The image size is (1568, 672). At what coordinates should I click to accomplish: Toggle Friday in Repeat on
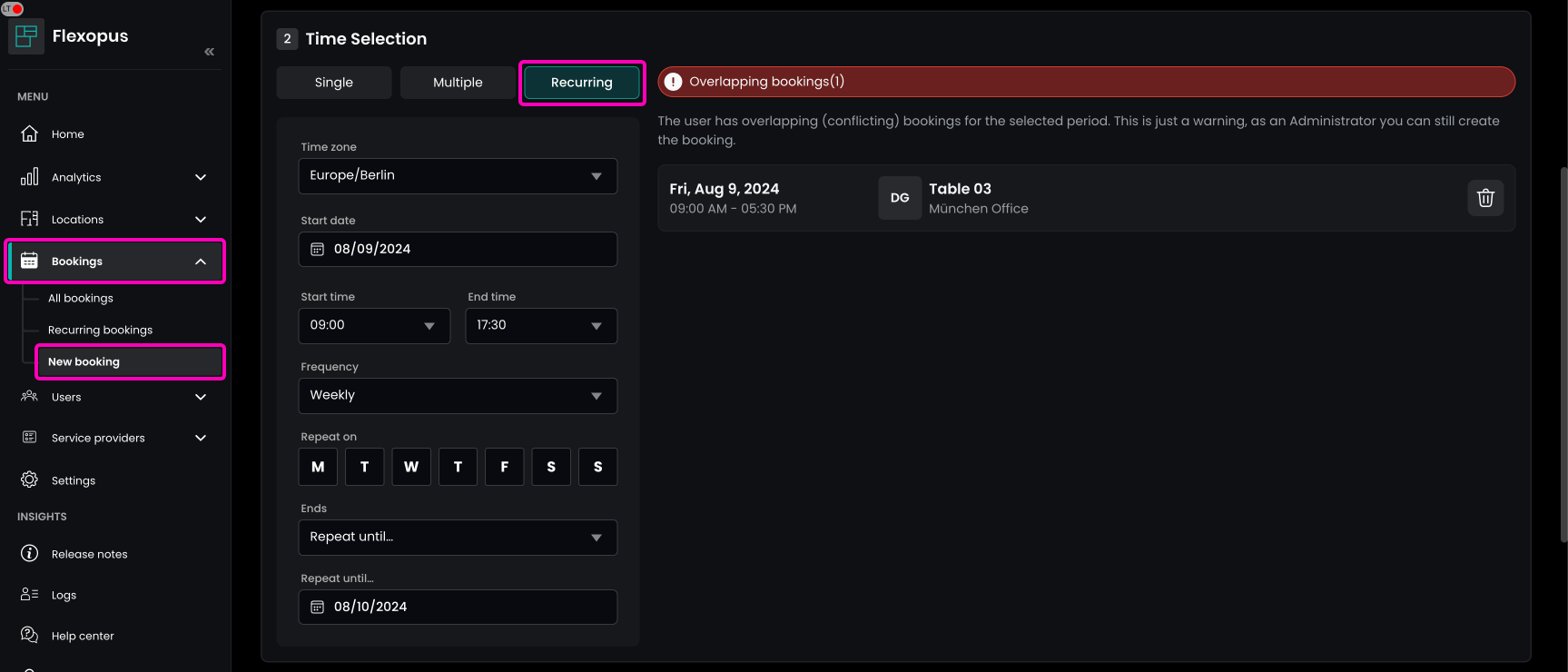click(x=504, y=467)
